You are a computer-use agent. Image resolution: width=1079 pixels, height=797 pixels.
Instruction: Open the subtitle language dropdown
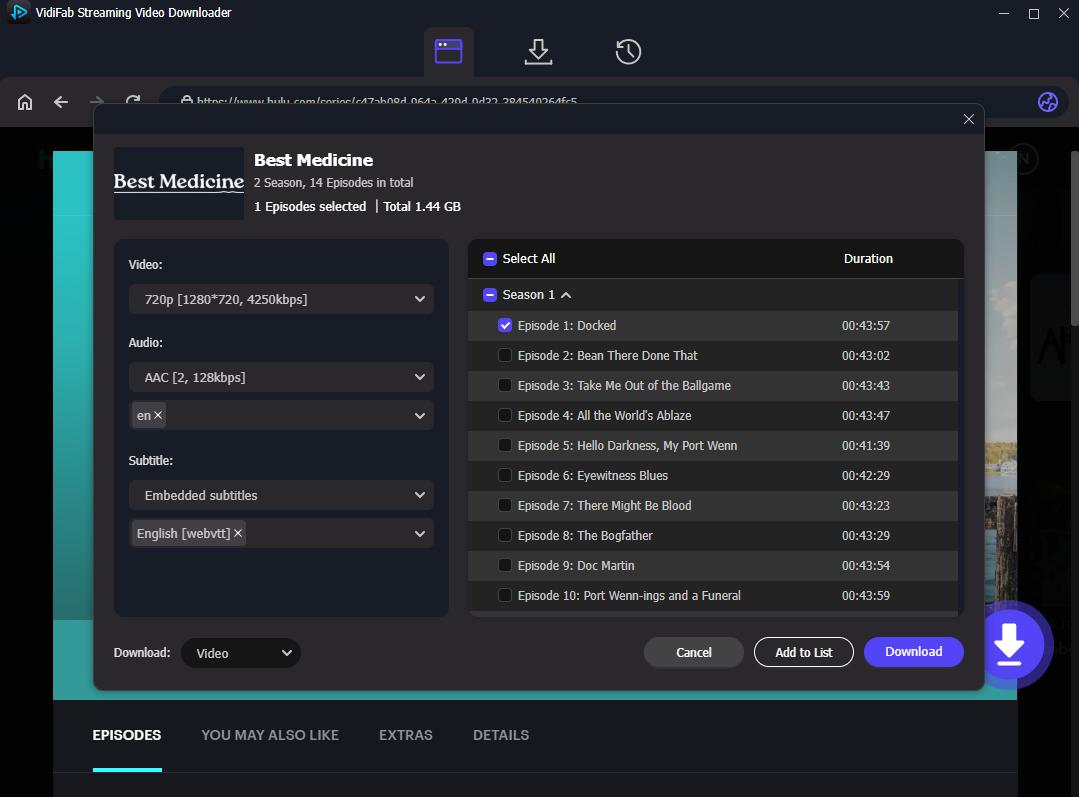tap(281, 533)
